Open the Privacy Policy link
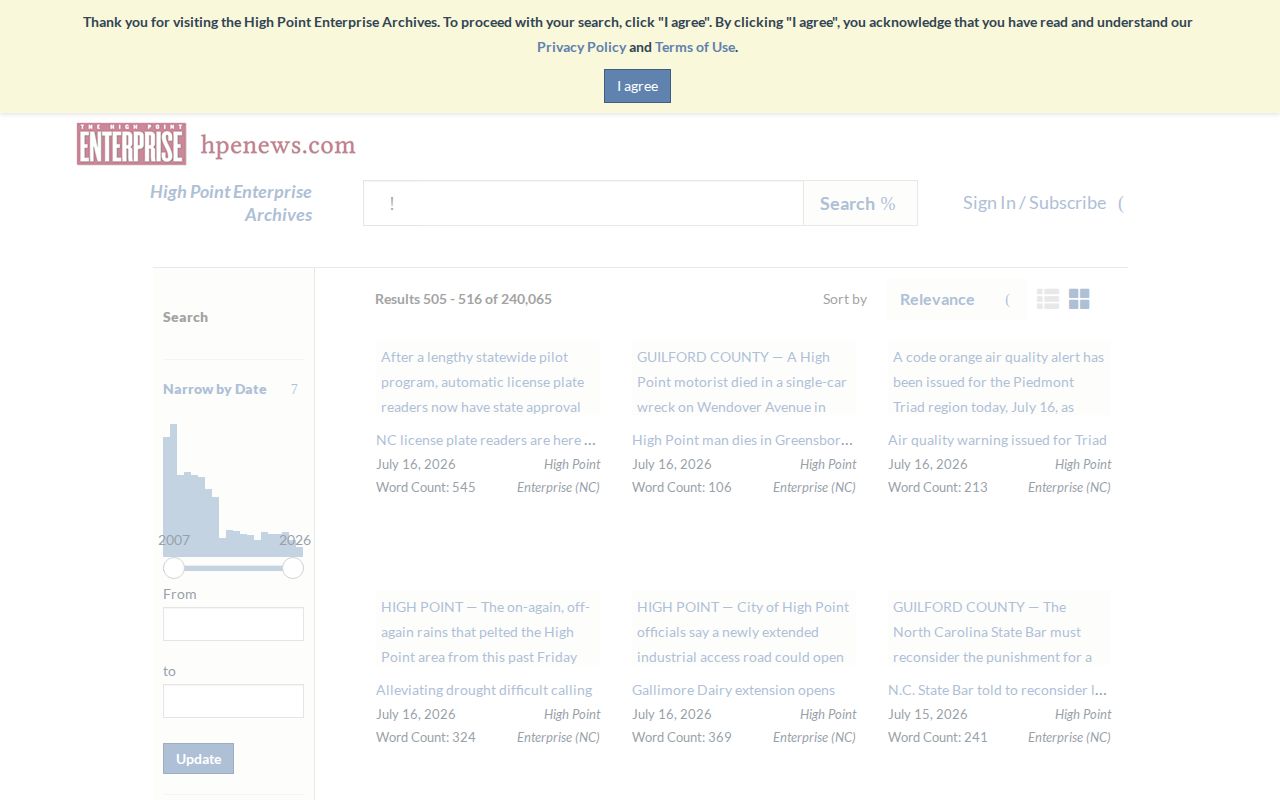The width and height of the screenshot is (1280, 800). tap(581, 47)
